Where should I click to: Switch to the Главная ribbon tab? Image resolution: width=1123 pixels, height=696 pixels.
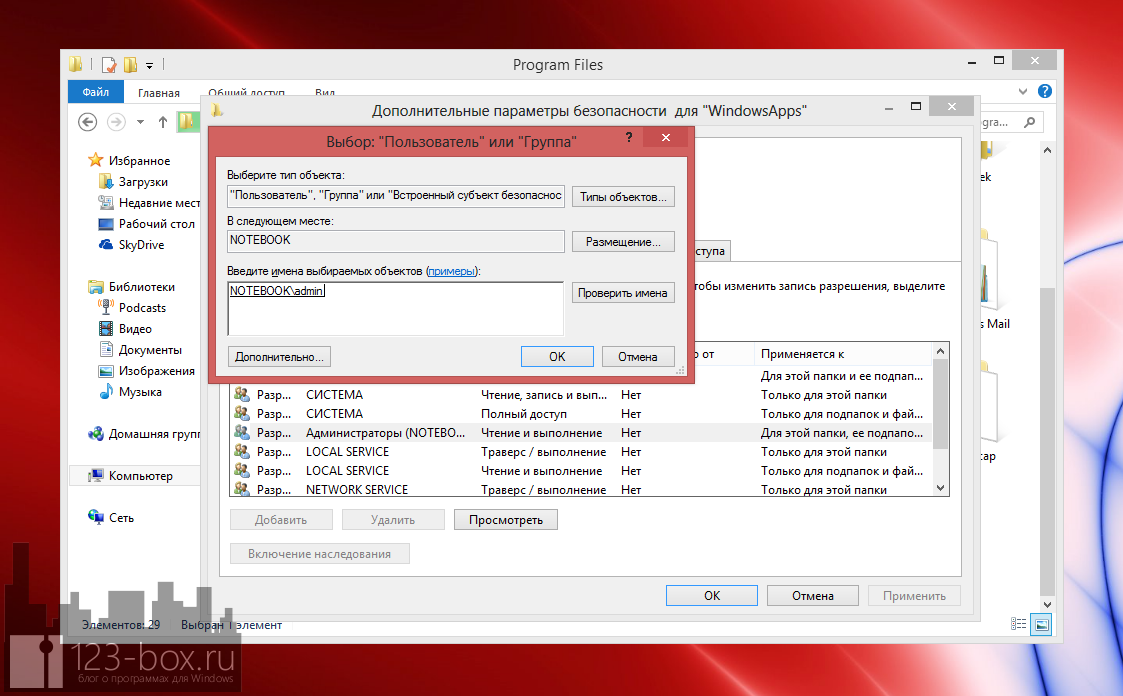(x=159, y=93)
